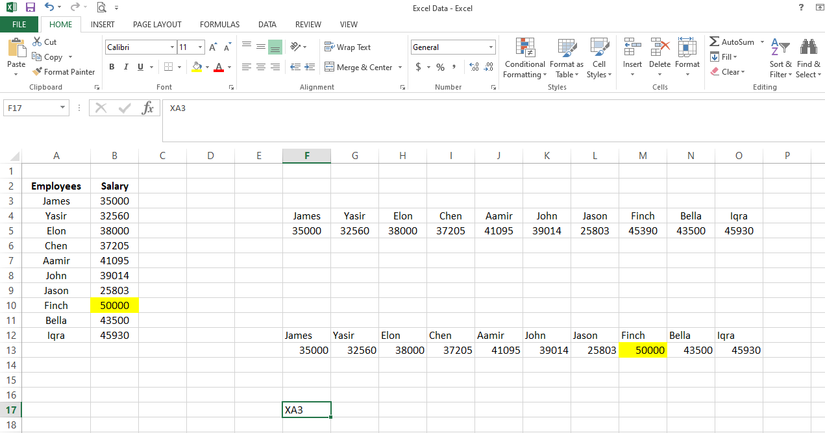Expand the General number format dropdown
This screenshot has width=825, height=433.
click(491, 47)
